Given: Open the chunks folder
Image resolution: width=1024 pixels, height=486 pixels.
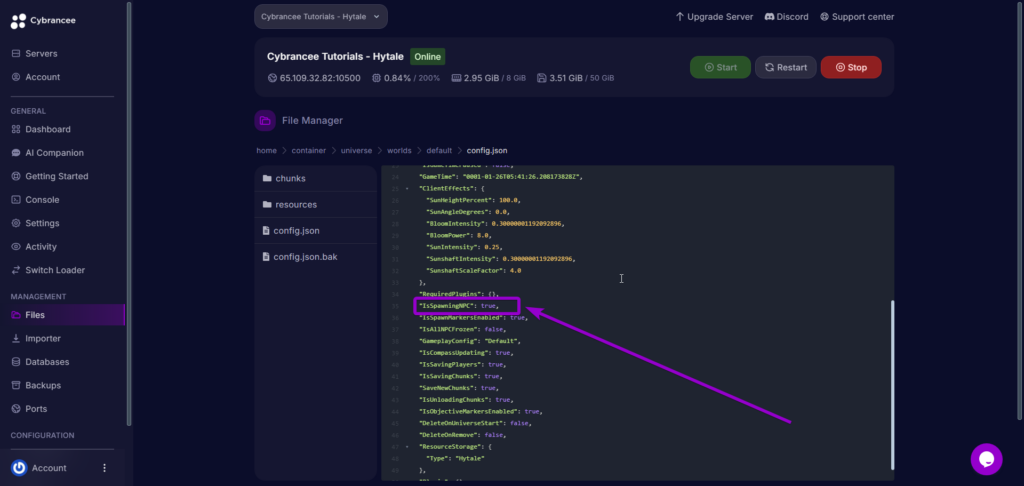Looking at the screenshot, I should 290,179.
